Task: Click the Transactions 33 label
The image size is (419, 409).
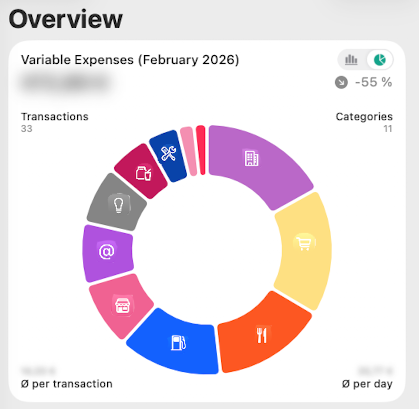Action: click(x=55, y=122)
